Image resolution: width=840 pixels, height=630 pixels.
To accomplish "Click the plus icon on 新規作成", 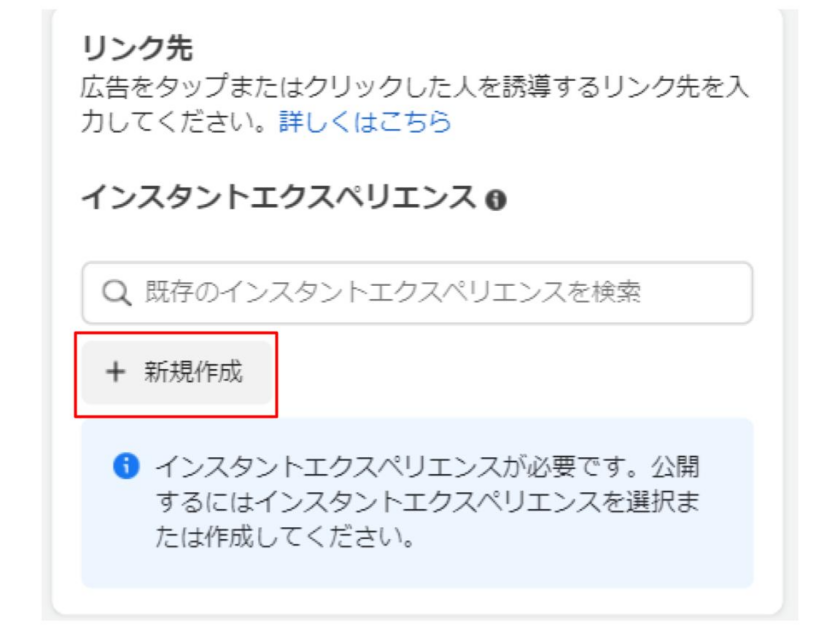I will coord(116,372).
